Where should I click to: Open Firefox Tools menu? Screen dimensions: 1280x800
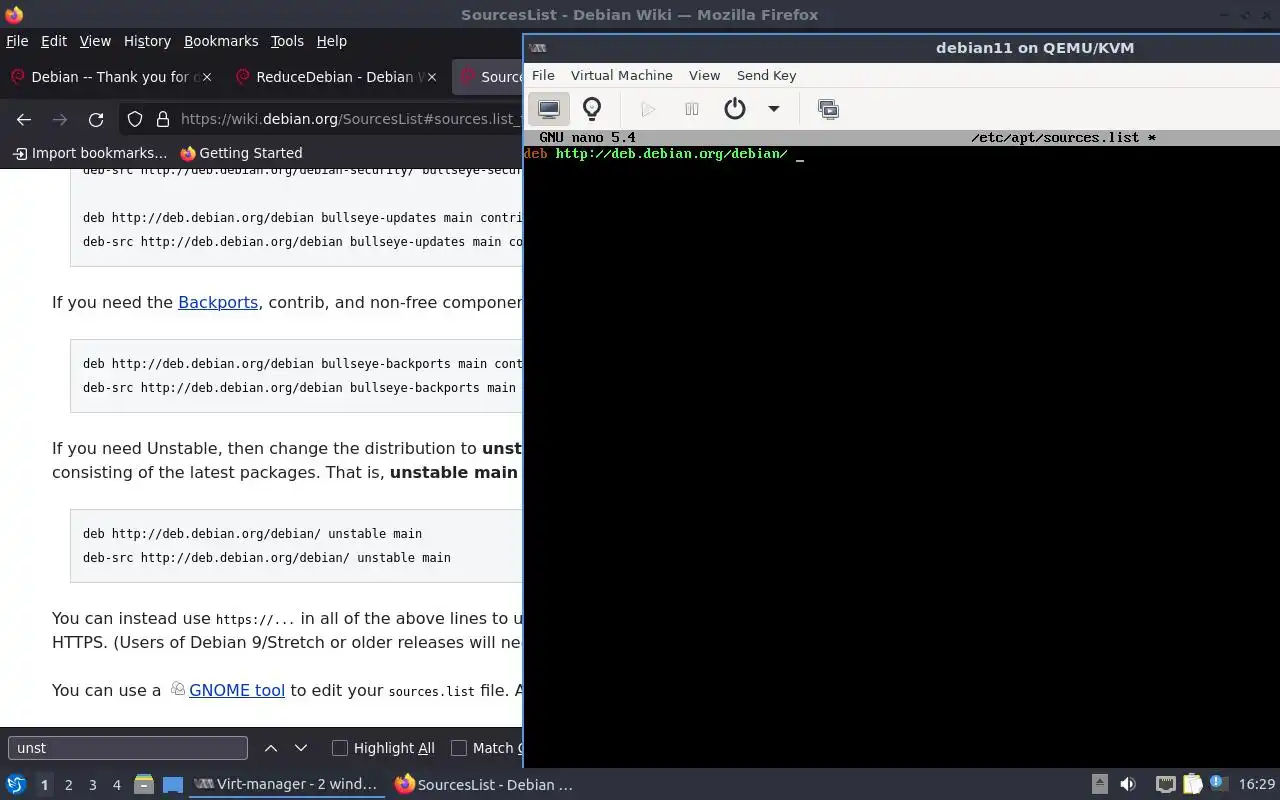coord(287,41)
